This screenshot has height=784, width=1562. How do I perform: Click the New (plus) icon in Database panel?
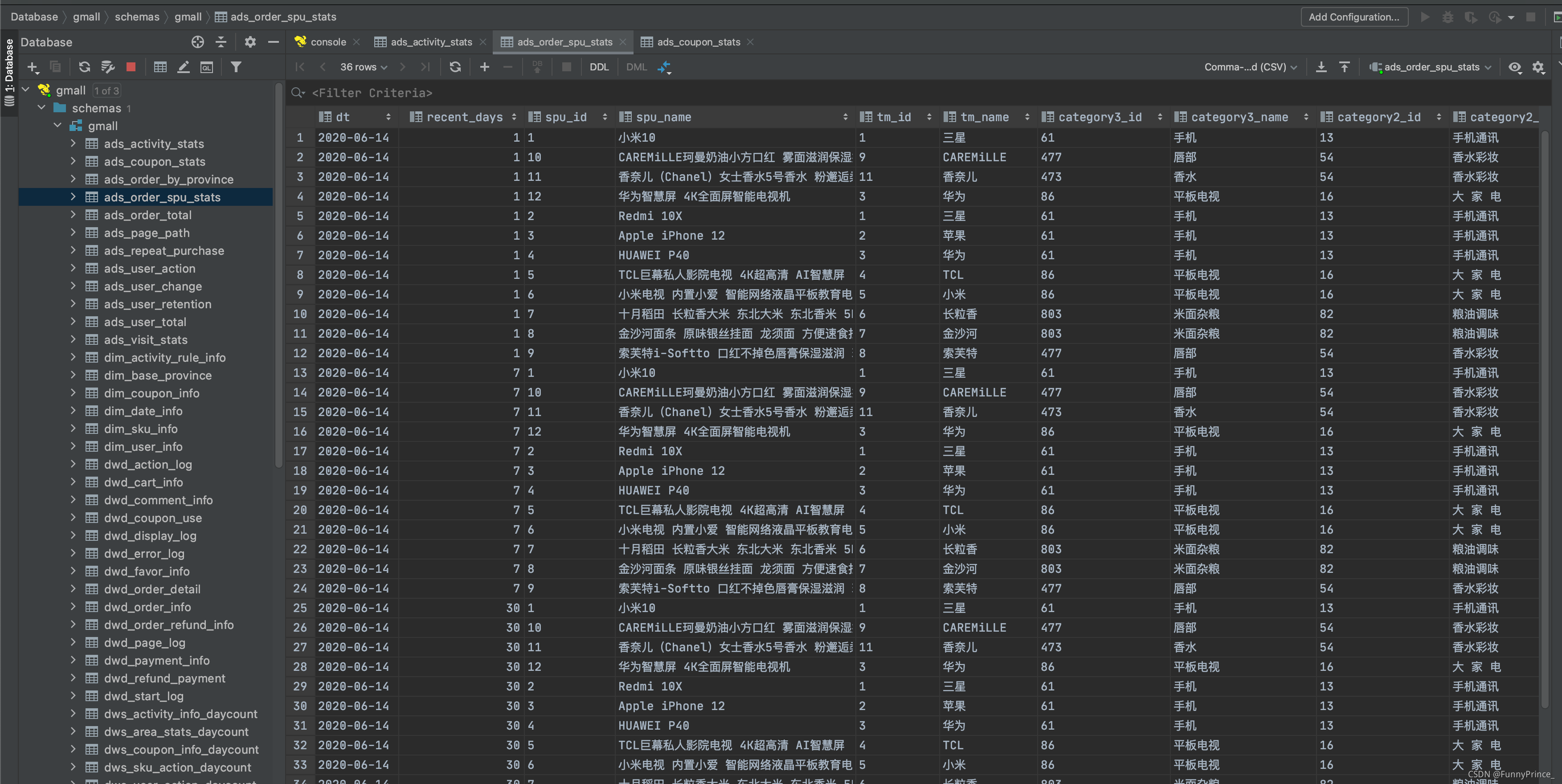click(x=33, y=67)
